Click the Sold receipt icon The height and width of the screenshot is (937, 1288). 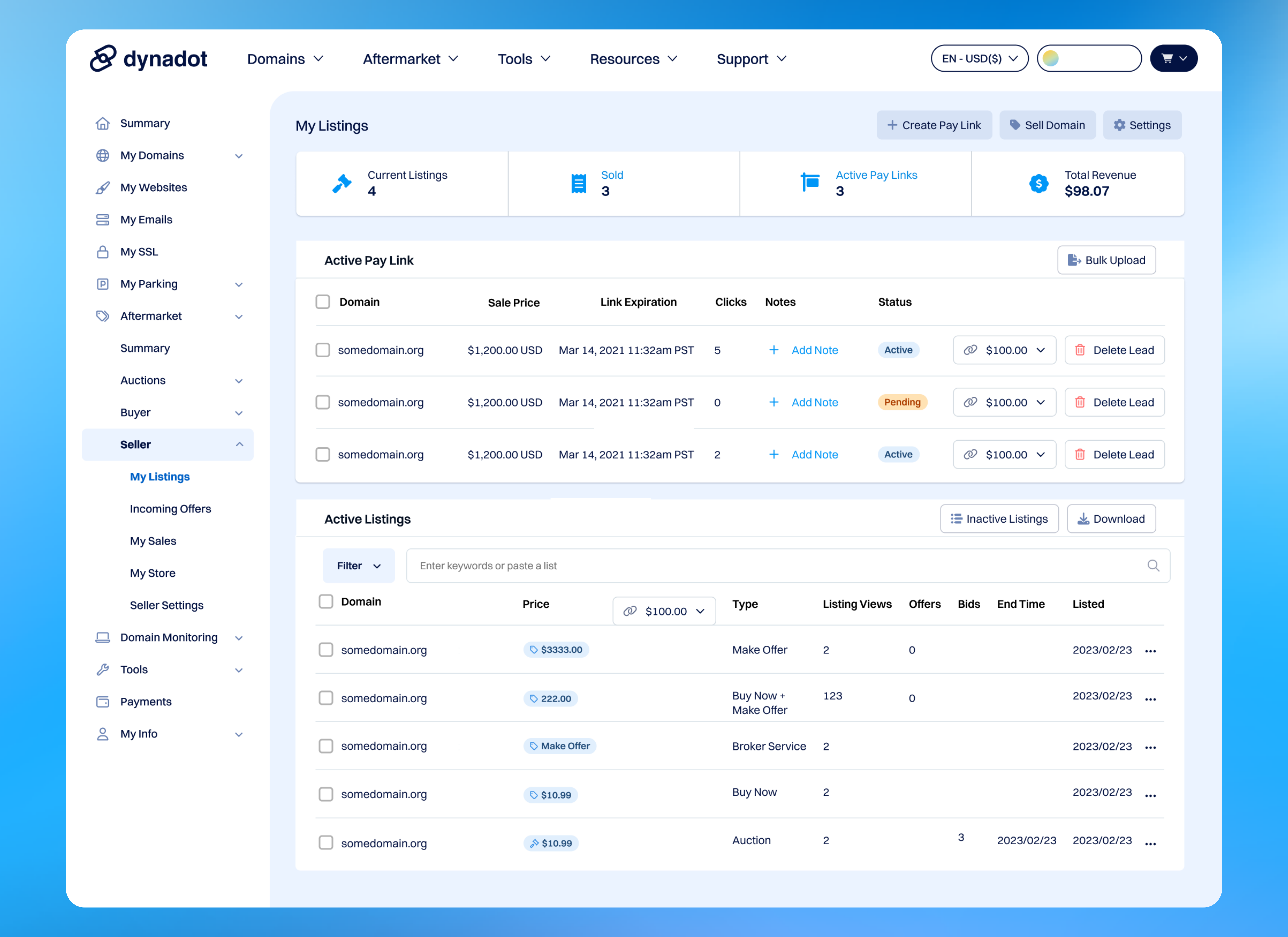tap(579, 183)
